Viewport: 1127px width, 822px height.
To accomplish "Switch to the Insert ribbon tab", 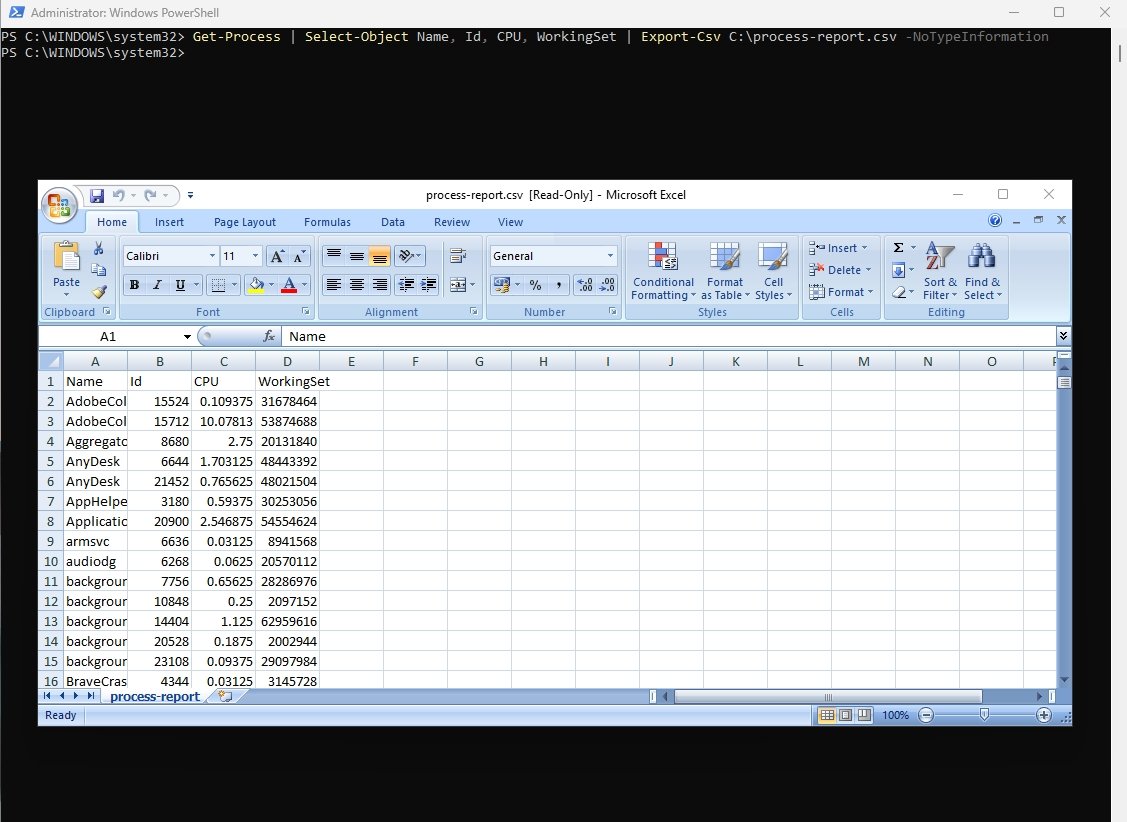I will (x=169, y=222).
